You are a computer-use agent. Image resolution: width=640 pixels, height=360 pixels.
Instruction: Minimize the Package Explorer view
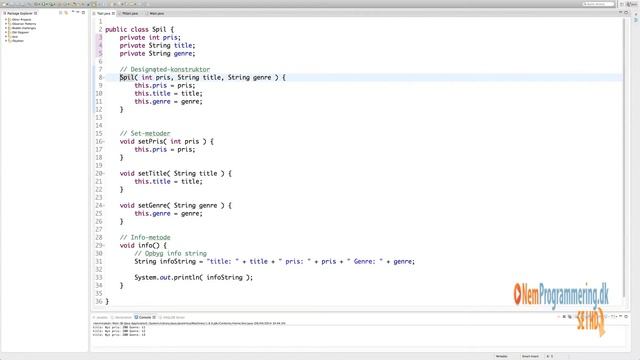tap(78, 12)
